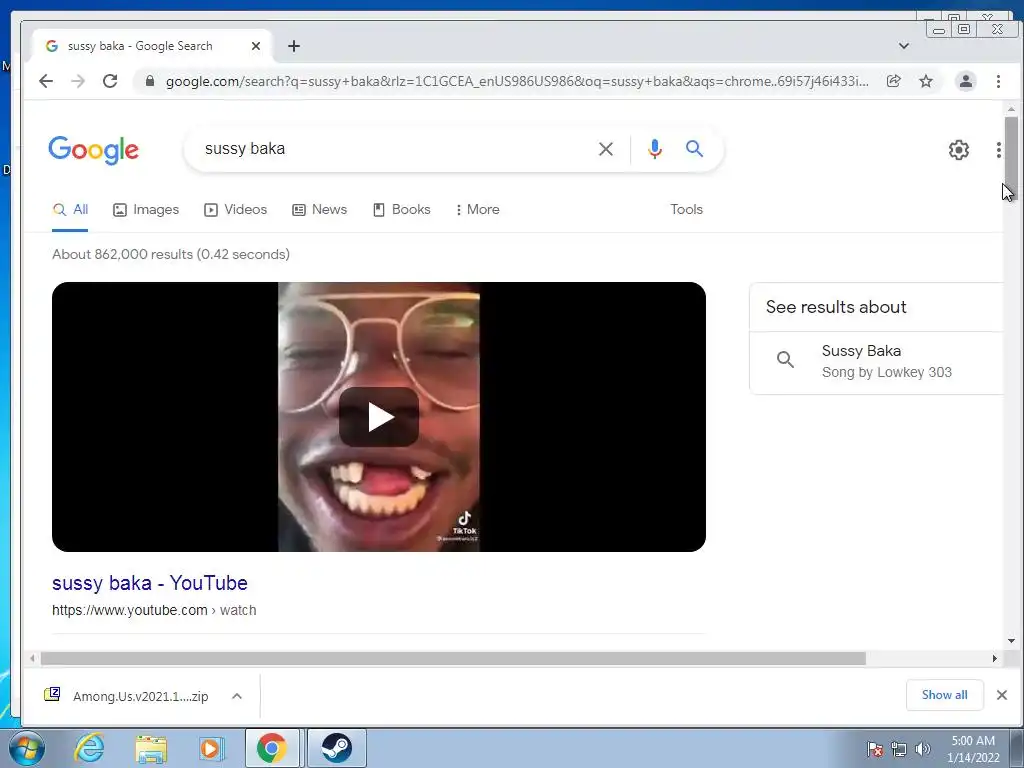This screenshot has width=1024, height=768.
Task: Open Steam from the taskbar
Action: (x=337, y=748)
